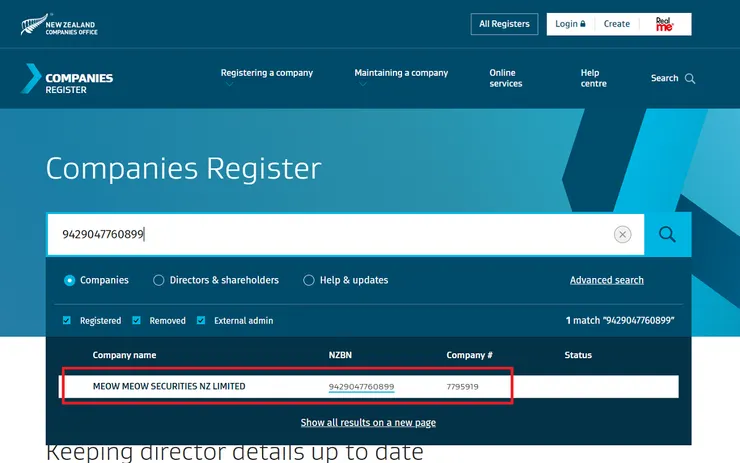Image resolution: width=740 pixels, height=463 pixels.
Task: Click the Status column header
Action: coord(578,355)
